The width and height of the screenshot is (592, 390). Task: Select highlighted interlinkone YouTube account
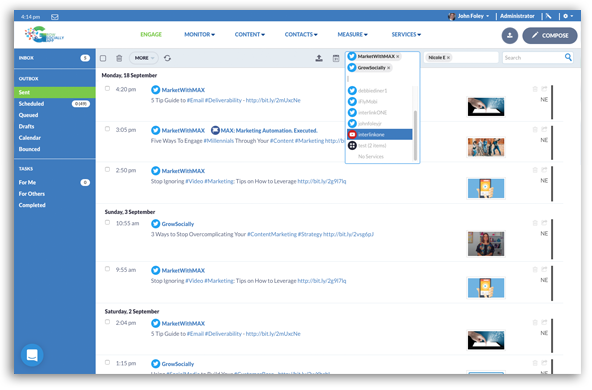[379, 134]
